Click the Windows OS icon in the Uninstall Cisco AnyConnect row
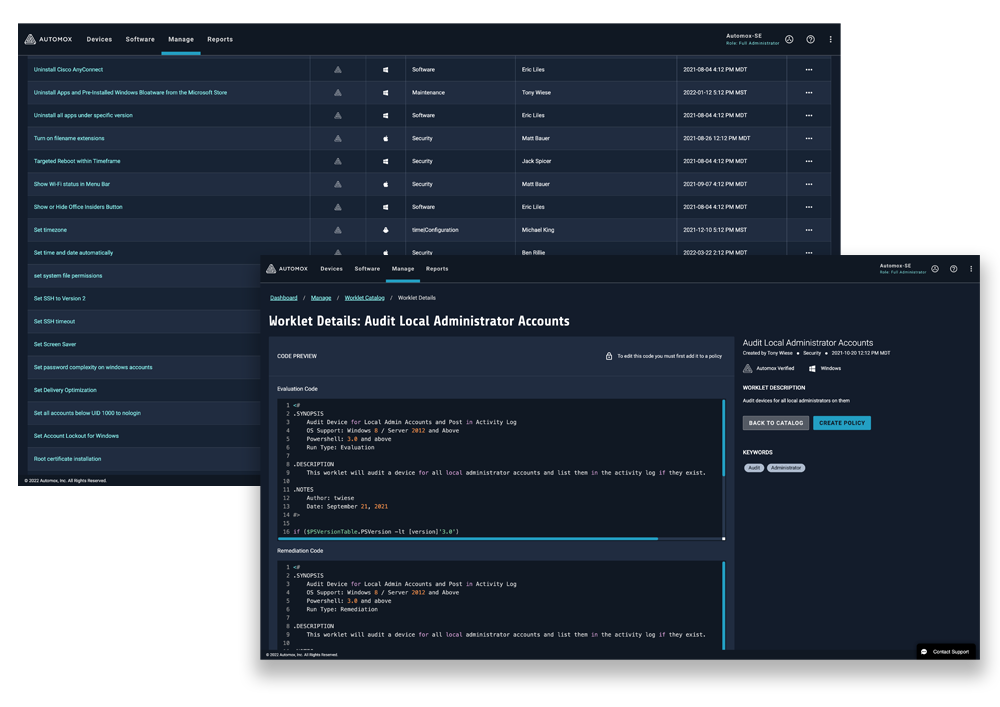This screenshot has height=707, width=1000. [x=385, y=69]
